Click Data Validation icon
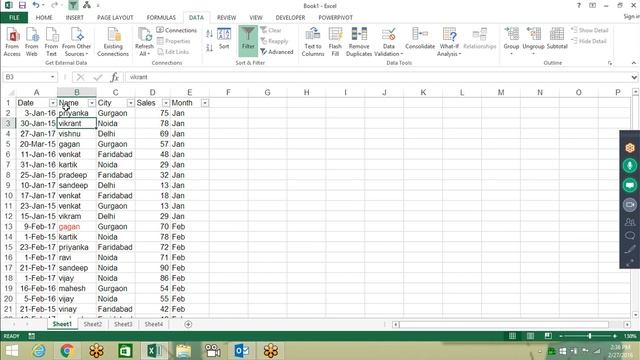This screenshot has height=360, width=640. pyautogui.click(x=389, y=42)
